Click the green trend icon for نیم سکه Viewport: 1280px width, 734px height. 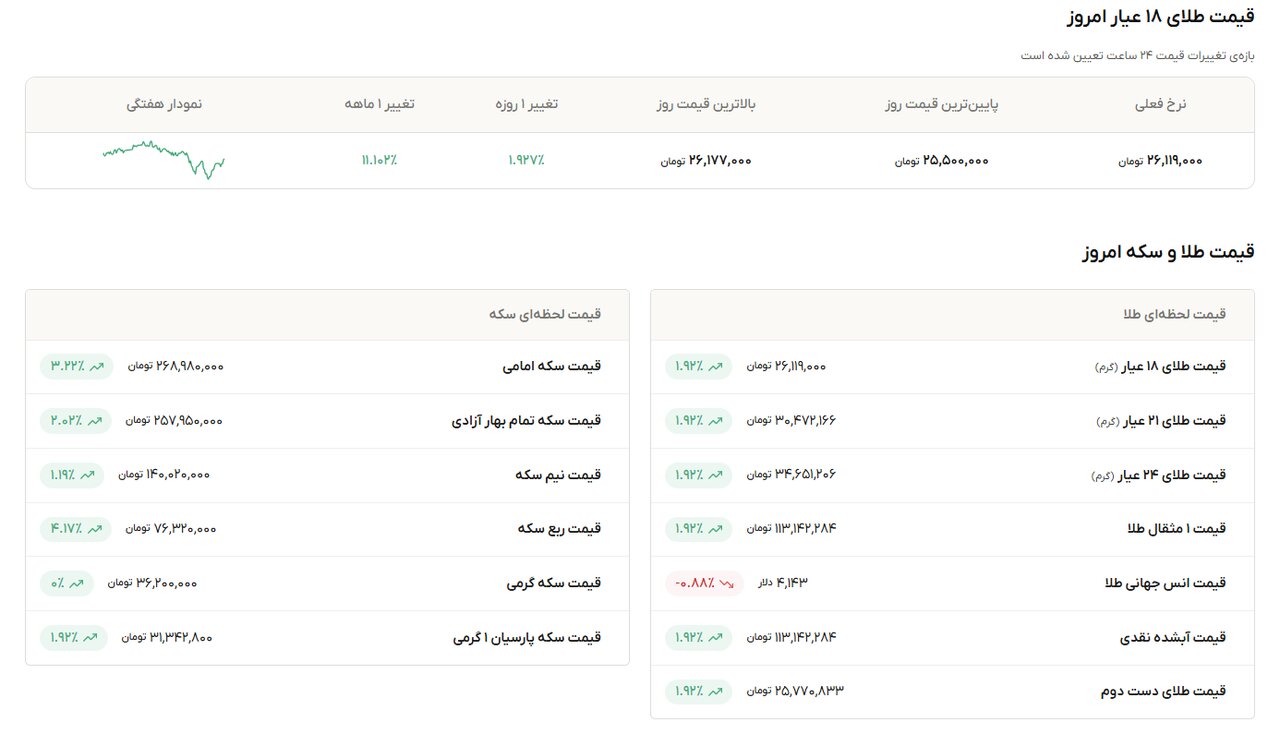(88, 475)
